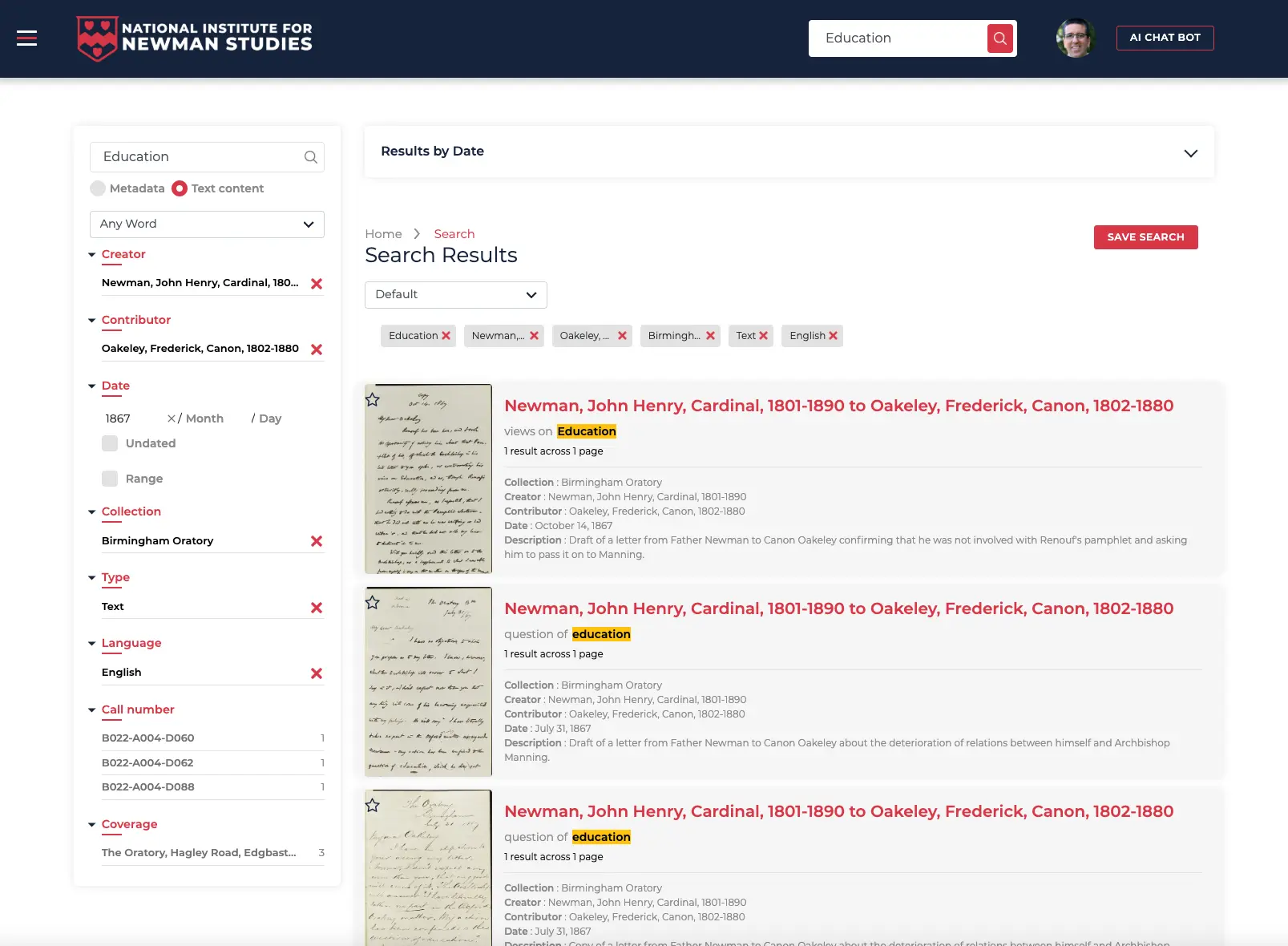Launch the AI Chat Bot
1288x946 pixels.
1165,38
